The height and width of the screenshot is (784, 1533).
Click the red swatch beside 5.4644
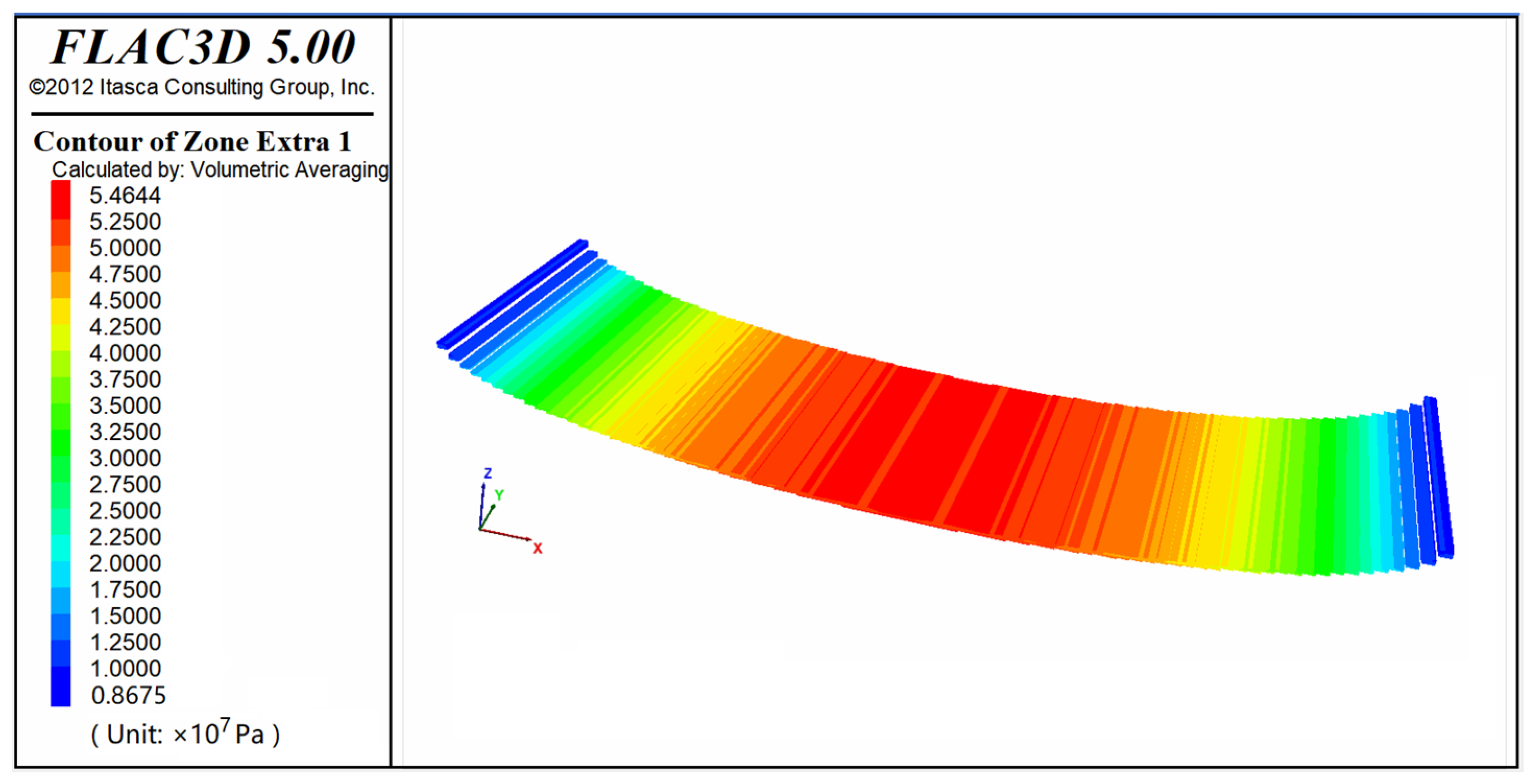(x=60, y=201)
